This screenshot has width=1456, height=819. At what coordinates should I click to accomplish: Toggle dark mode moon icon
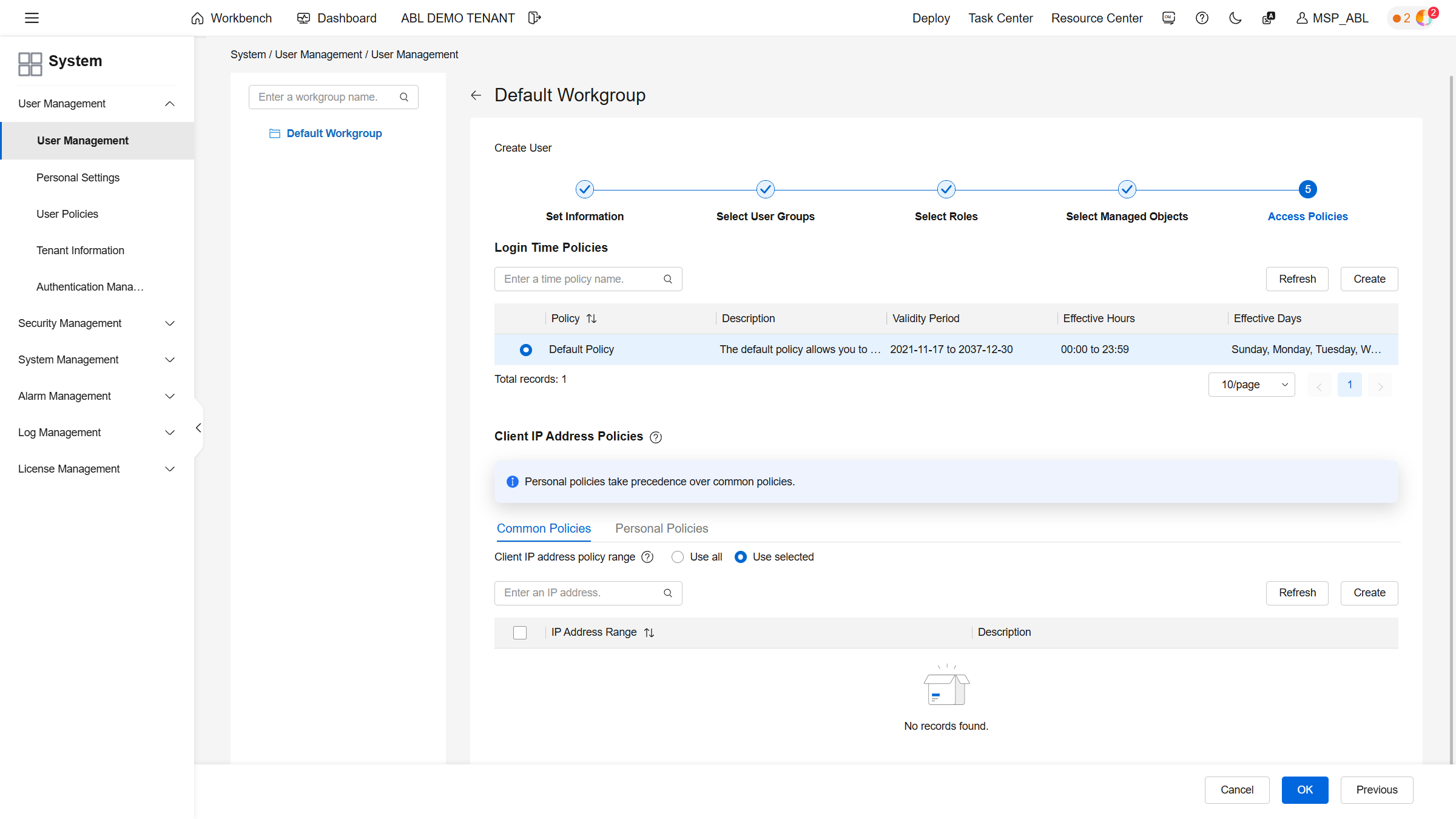[x=1235, y=18]
